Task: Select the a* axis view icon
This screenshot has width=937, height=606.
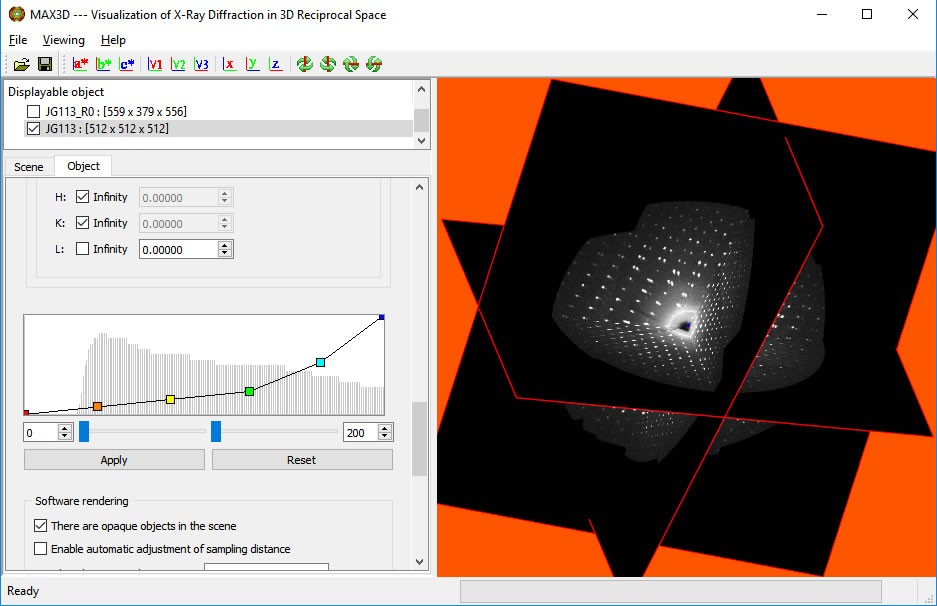Action: click(81, 64)
